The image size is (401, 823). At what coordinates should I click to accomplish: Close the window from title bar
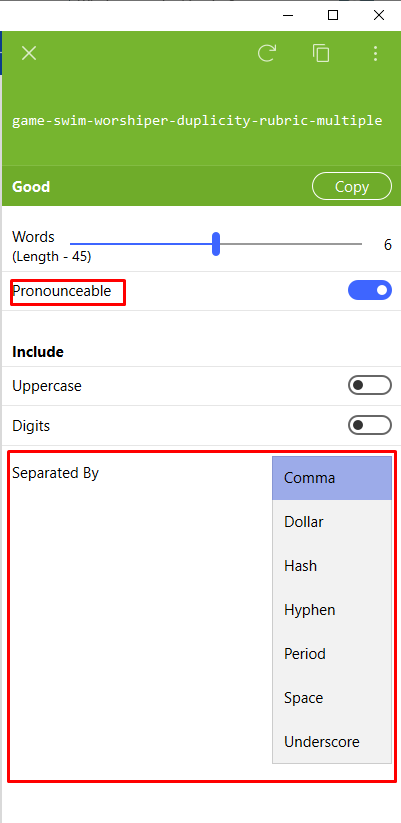tap(378, 15)
